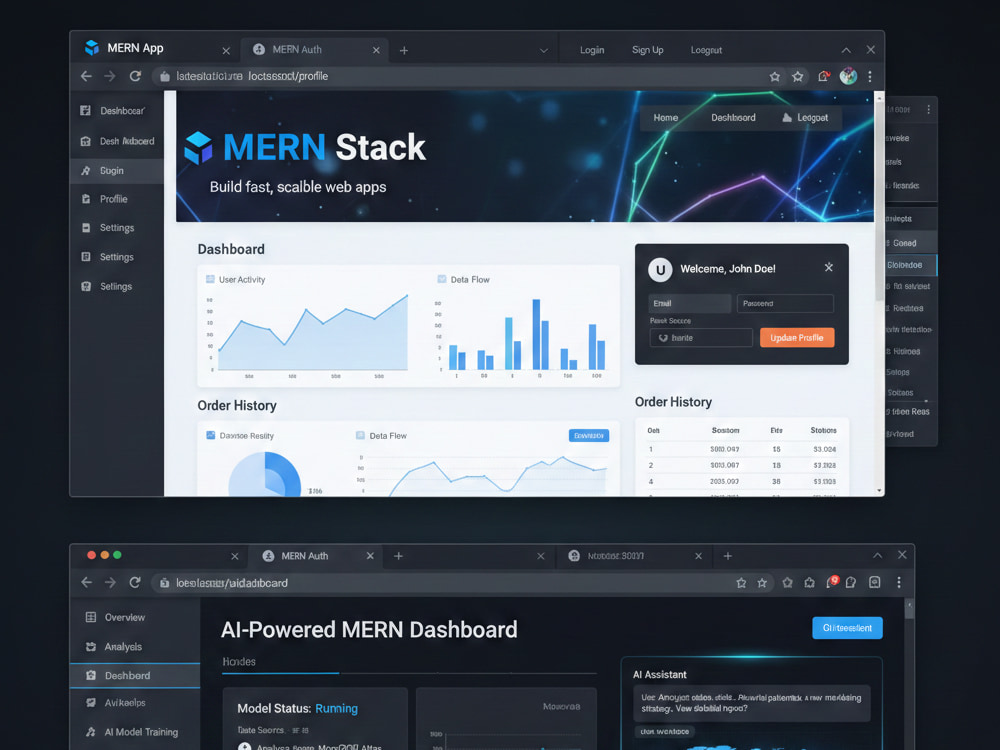Click Login in top title bar
1000x750 pixels.
pos(592,50)
